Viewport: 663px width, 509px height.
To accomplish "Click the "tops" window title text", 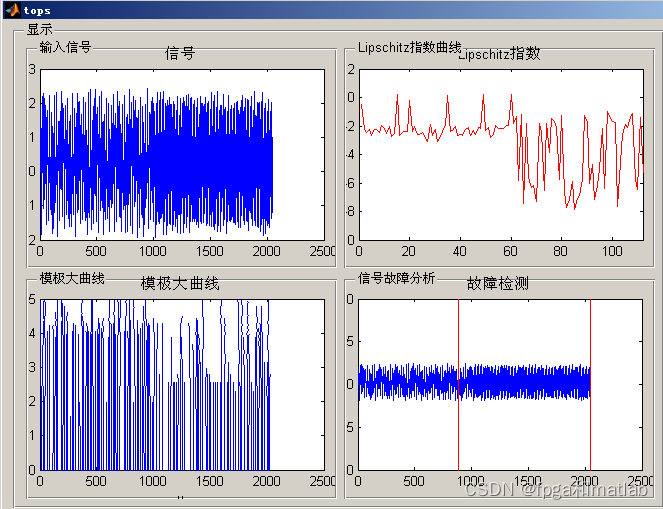I will [x=38, y=11].
